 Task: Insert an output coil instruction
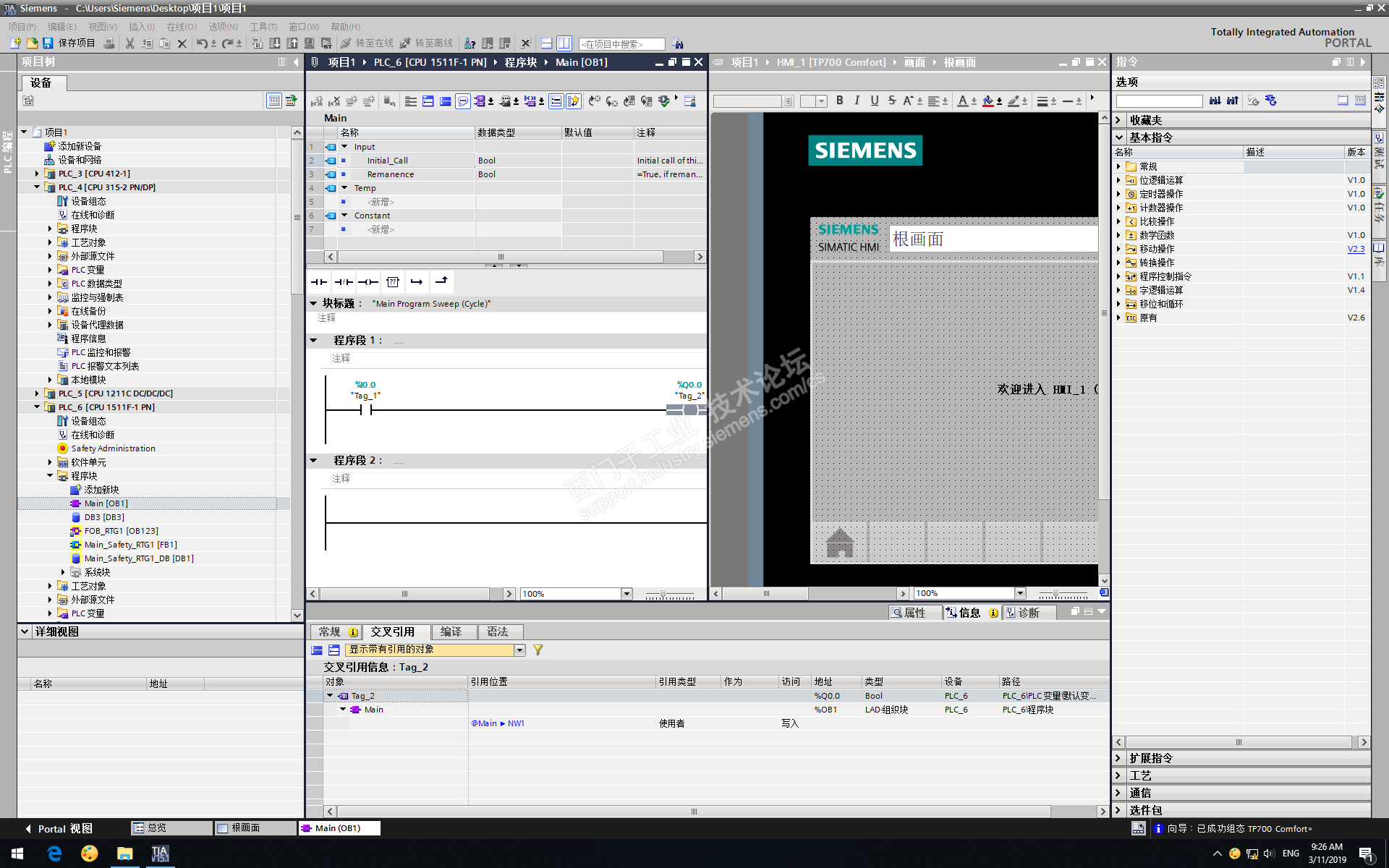pyautogui.click(x=368, y=282)
